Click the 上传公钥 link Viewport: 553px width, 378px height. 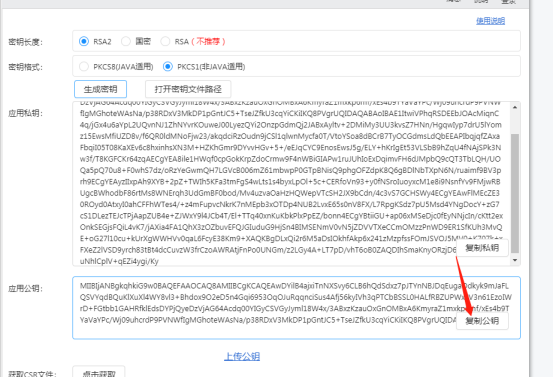[x=242, y=356]
